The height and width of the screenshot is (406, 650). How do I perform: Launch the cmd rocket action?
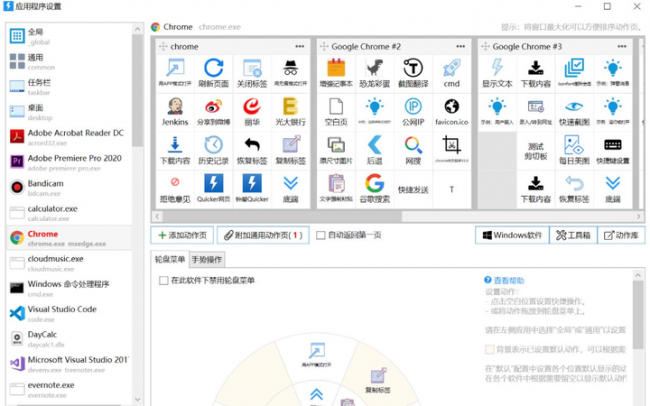click(452, 73)
